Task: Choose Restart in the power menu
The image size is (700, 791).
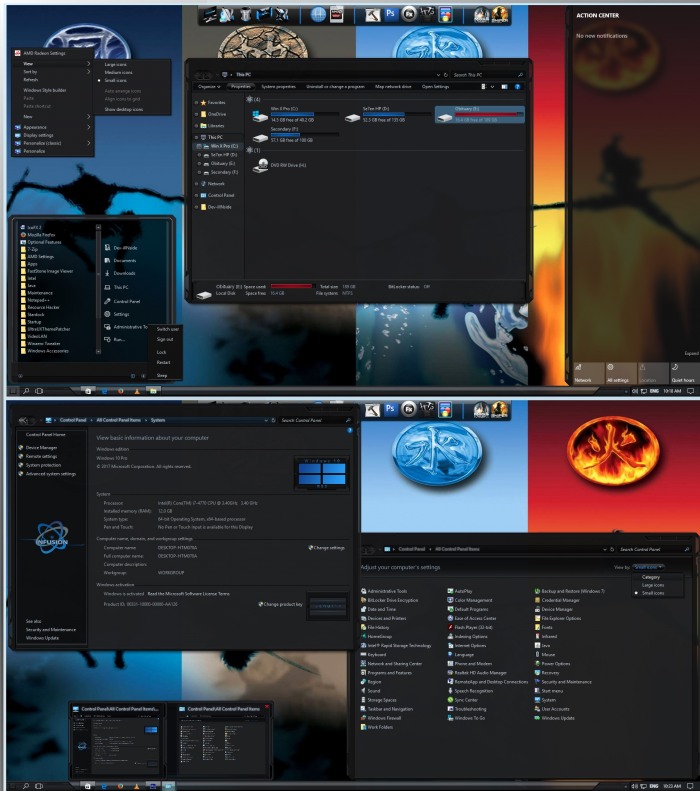Action: click(x=163, y=363)
